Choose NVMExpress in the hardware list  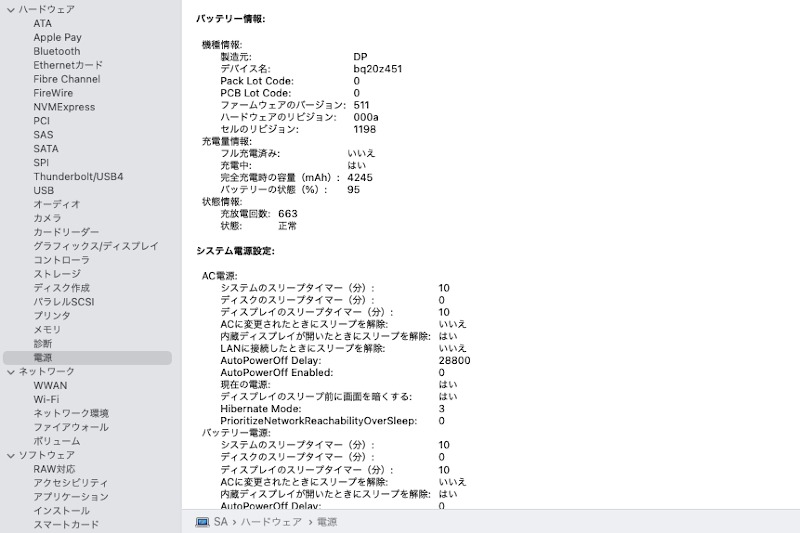tap(64, 107)
